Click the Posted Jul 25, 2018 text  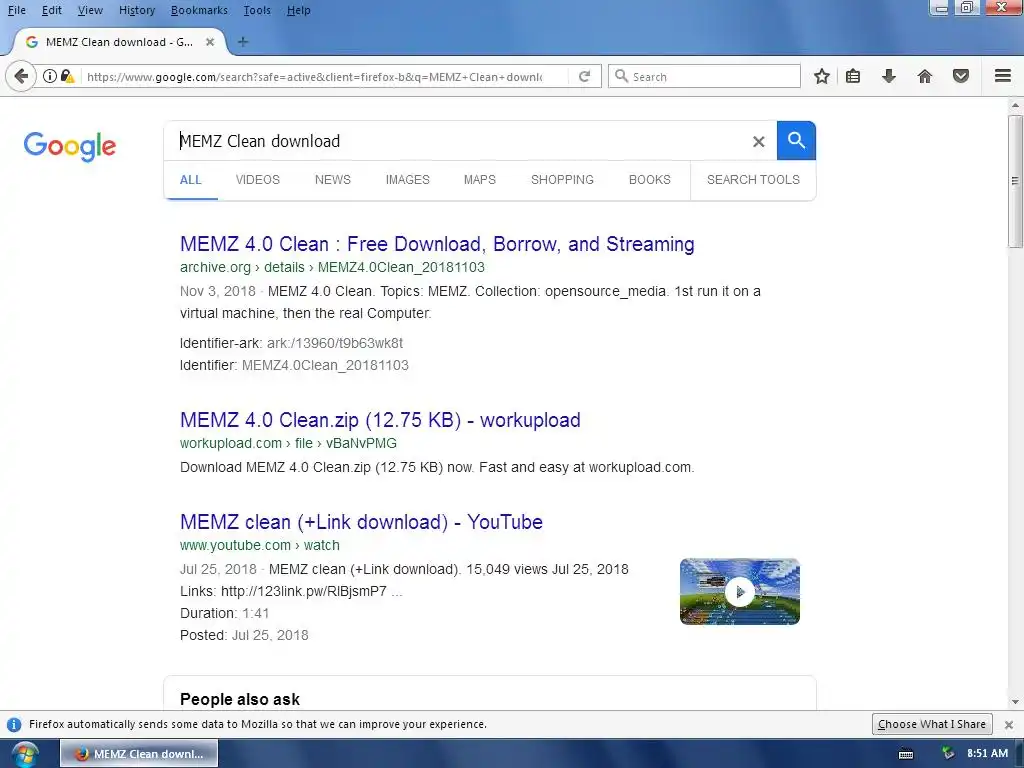(x=244, y=635)
